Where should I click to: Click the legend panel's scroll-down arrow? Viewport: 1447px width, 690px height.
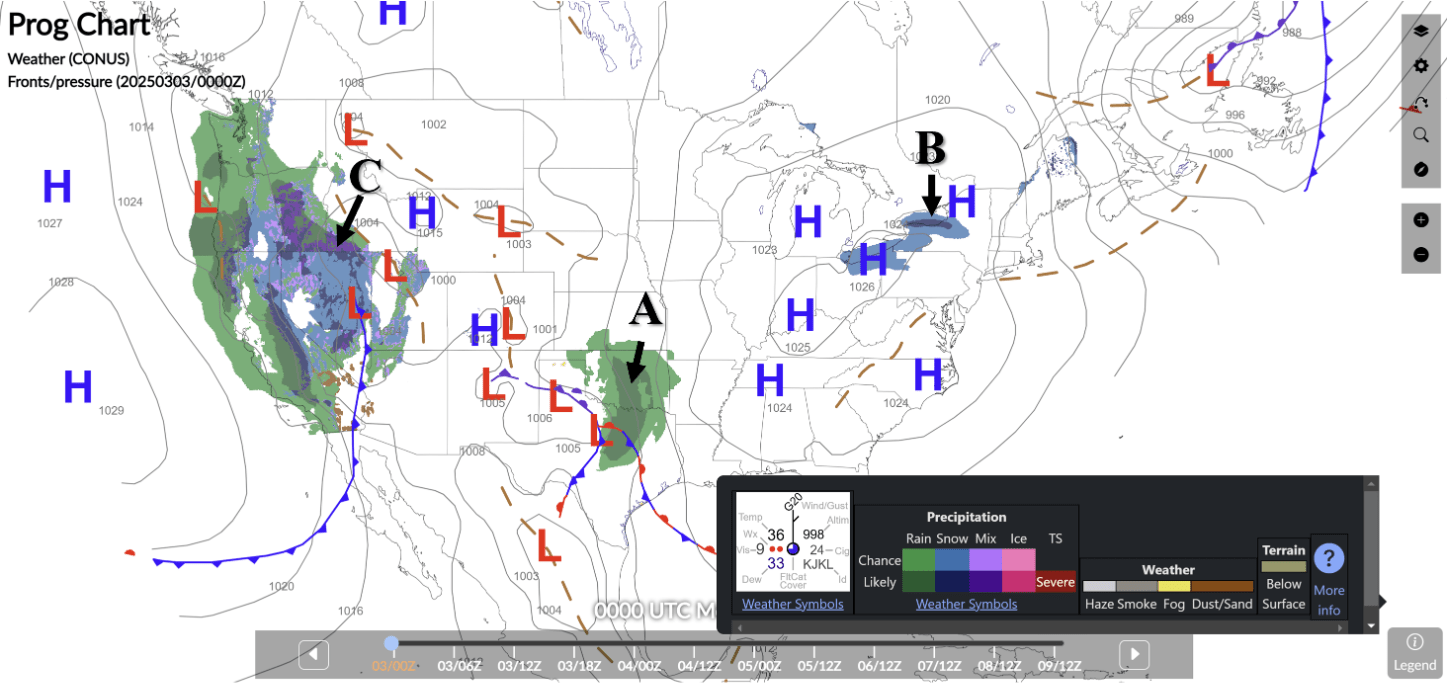click(1370, 626)
